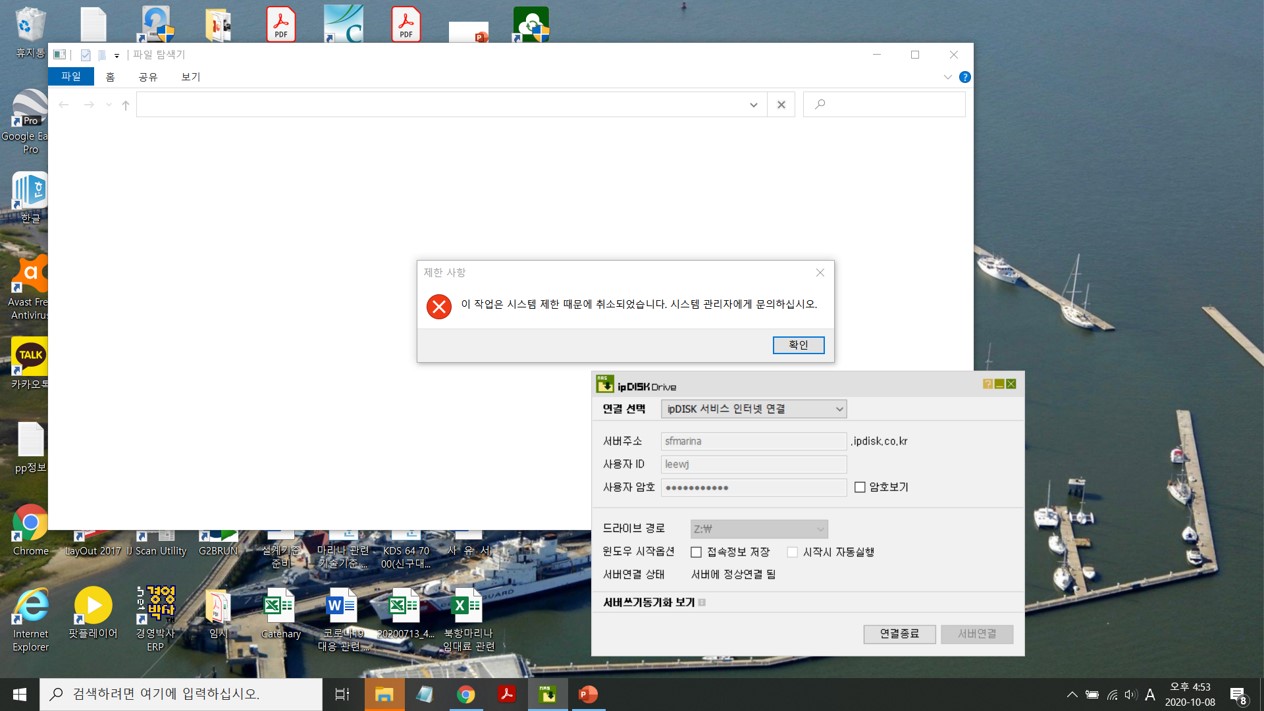Click 연결종료 button in ipDISK Drive
1264x711 pixels.
click(x=899, y=634)
